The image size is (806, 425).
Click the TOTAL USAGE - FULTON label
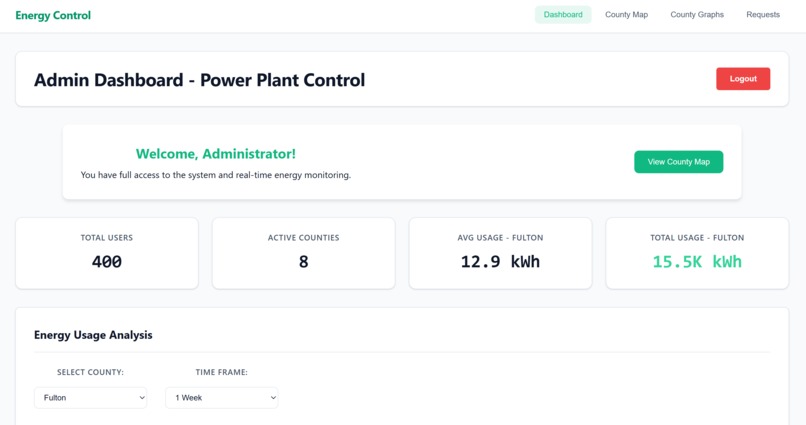pos(697,237)
